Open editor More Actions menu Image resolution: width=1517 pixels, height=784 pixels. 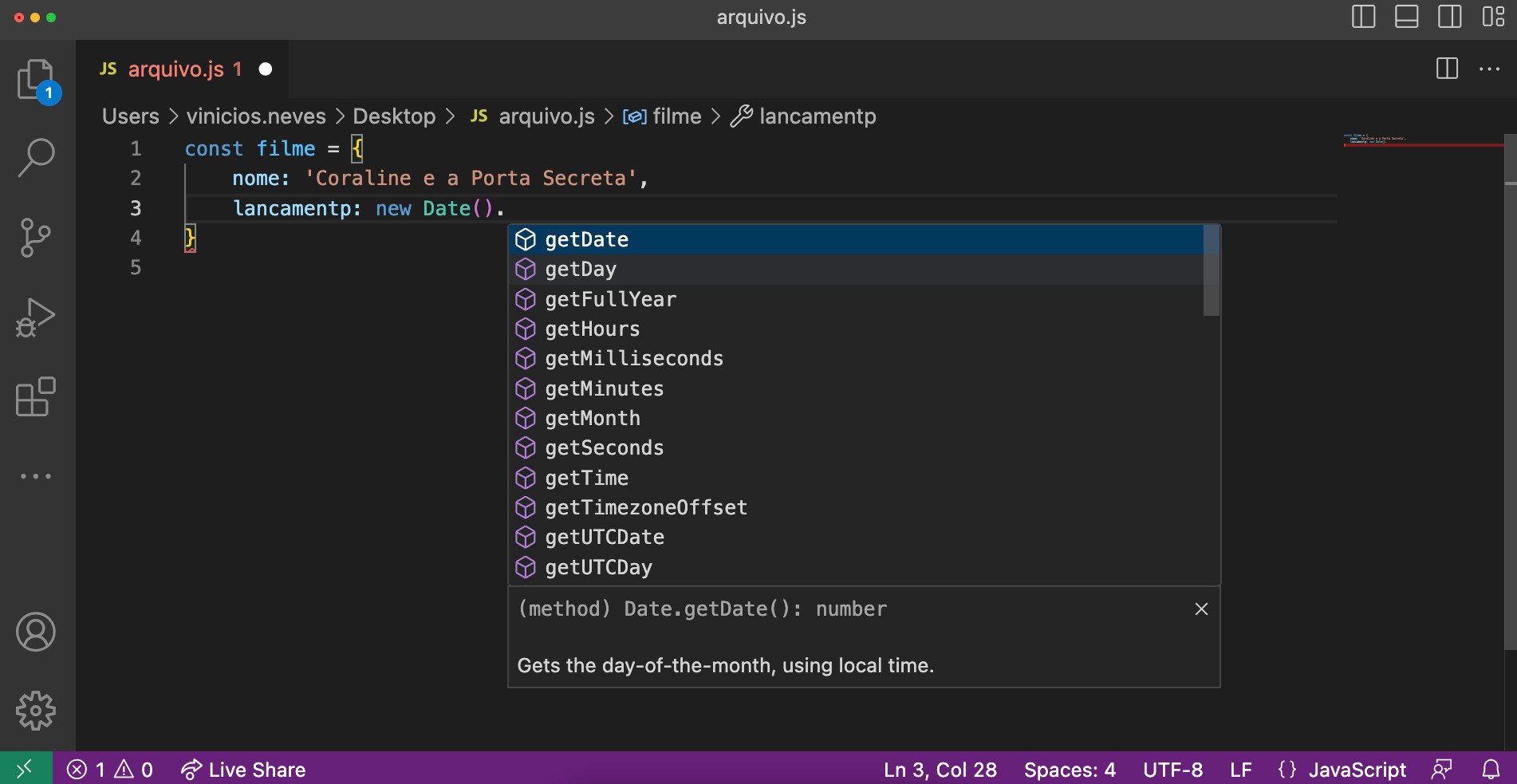click(x=1489, y=69)
